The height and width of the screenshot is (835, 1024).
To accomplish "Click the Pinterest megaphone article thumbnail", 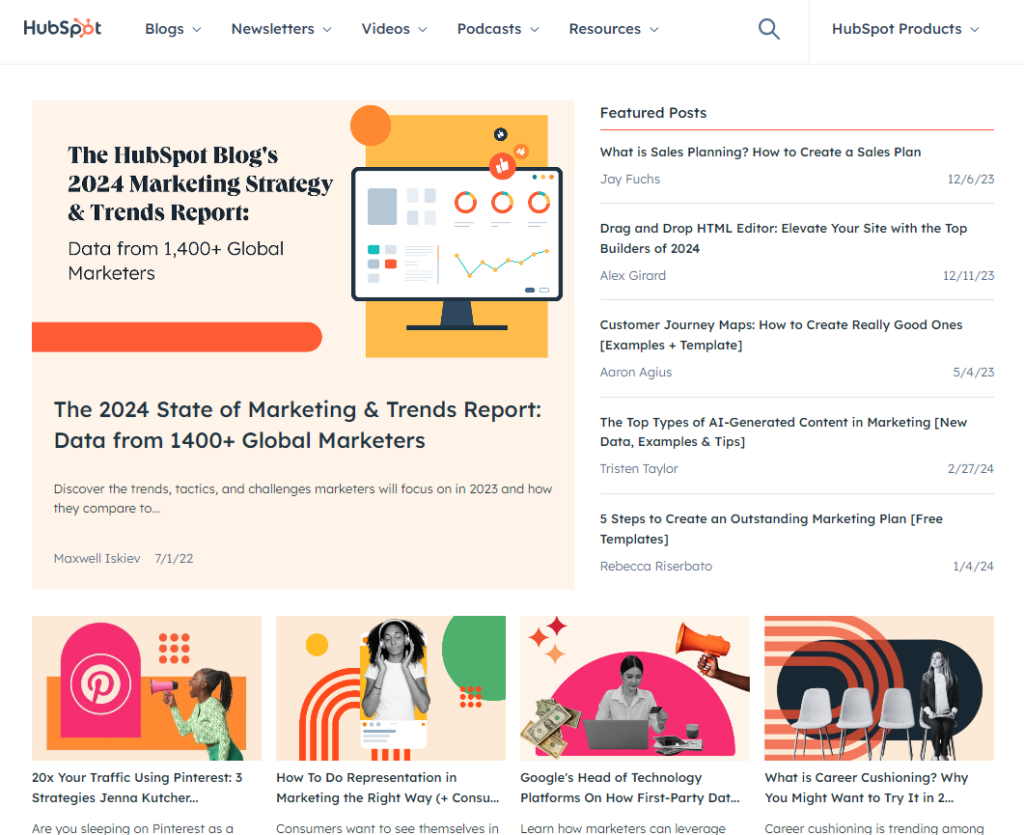I will tap(146, 688).
